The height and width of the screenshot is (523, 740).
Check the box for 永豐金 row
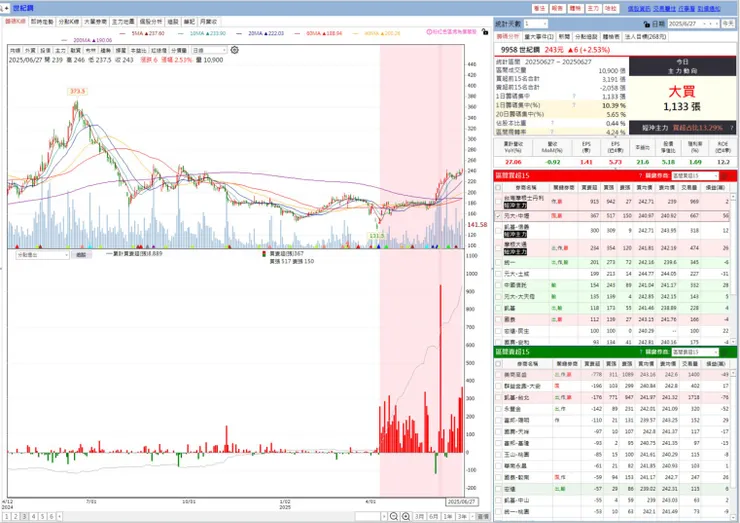[x=498, y=409]
